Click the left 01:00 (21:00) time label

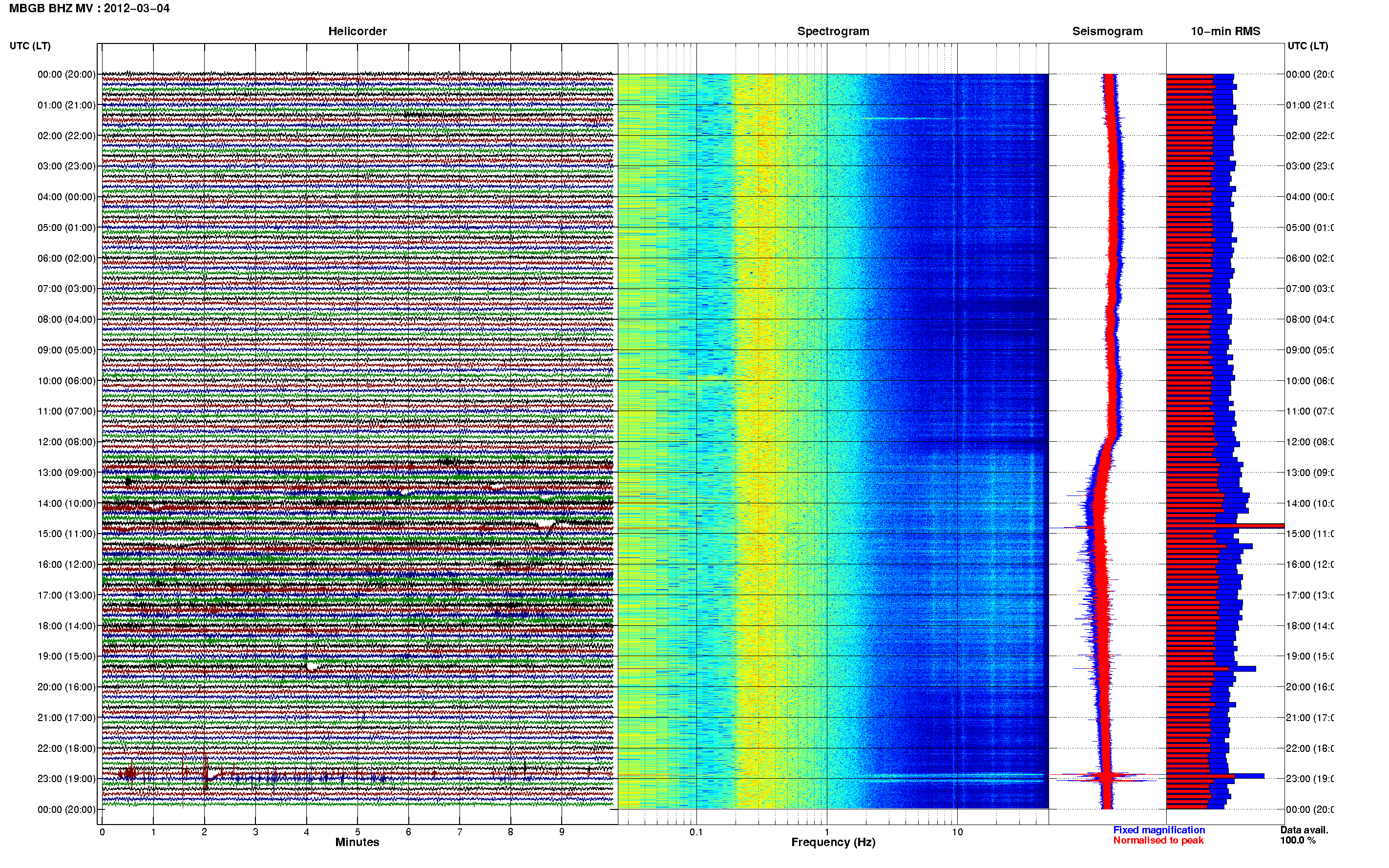(66, 105)
